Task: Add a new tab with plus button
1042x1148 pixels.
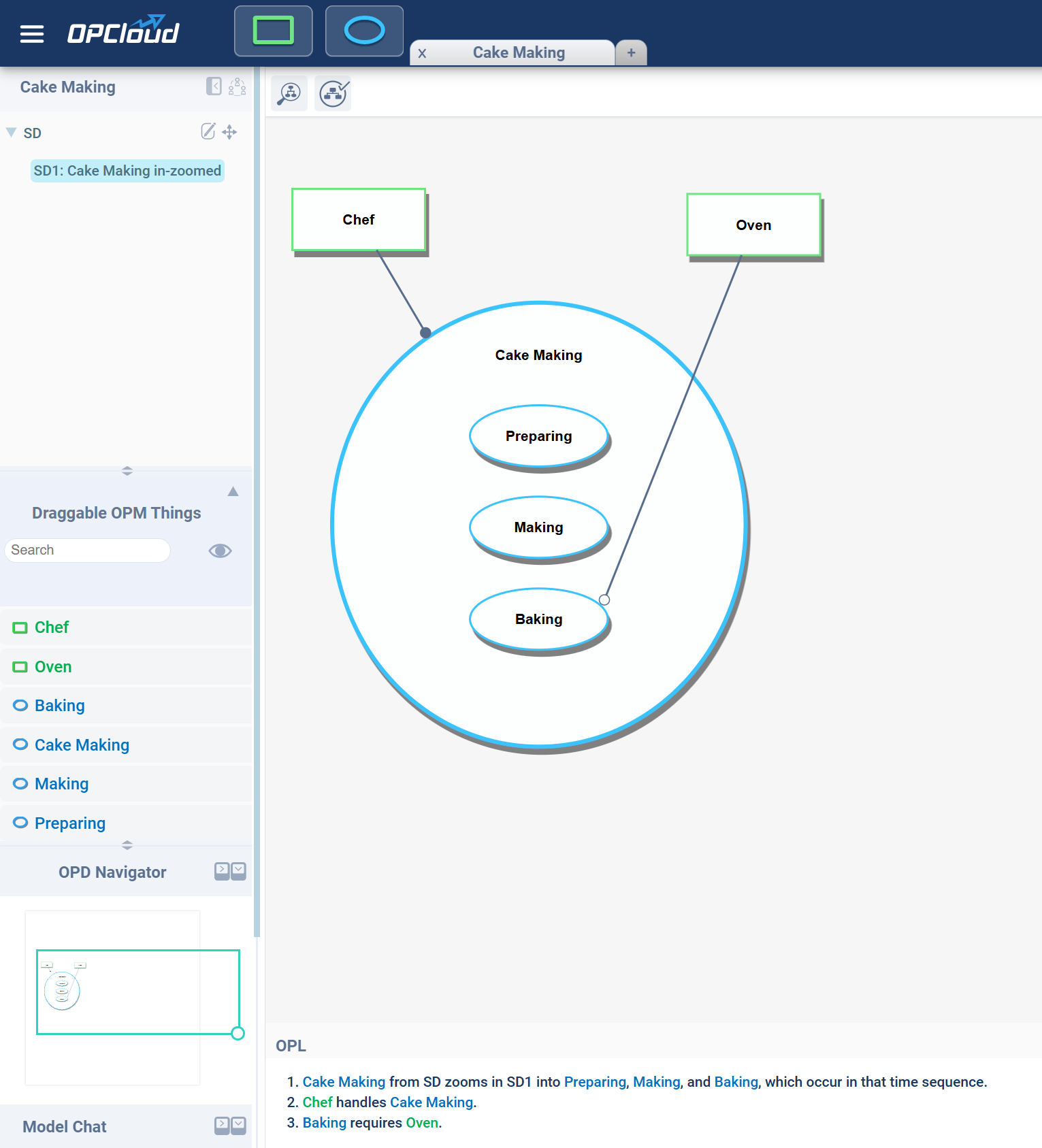Action: coord(631,53)
